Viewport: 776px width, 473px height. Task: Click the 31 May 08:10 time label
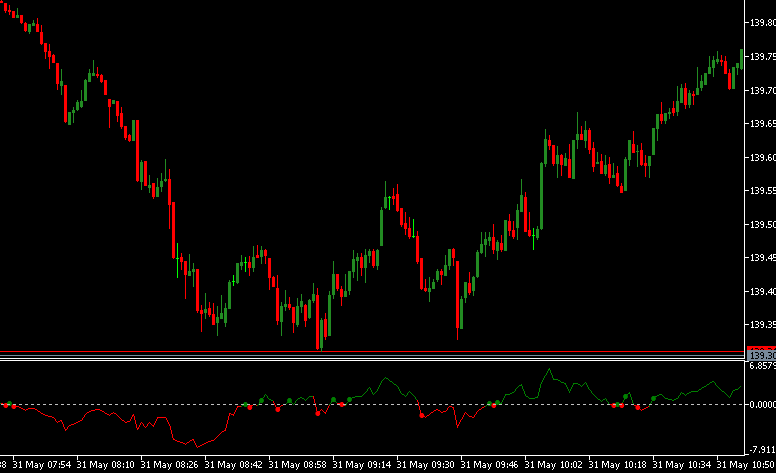(x=106, y=465)
